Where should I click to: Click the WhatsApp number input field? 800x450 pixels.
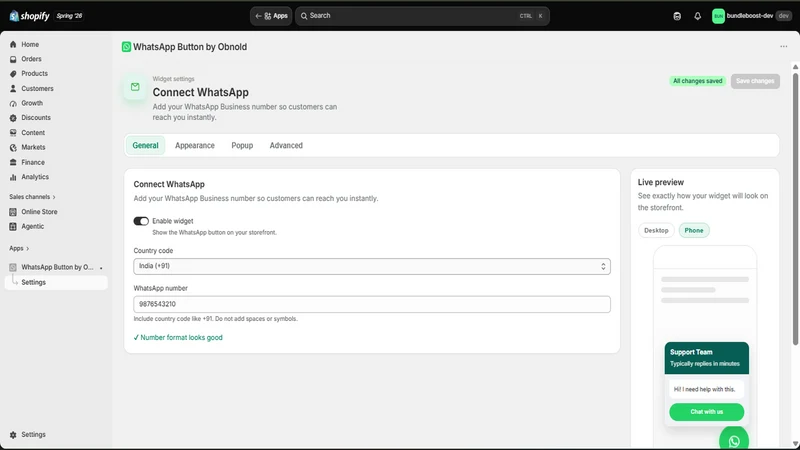point(372,304)
